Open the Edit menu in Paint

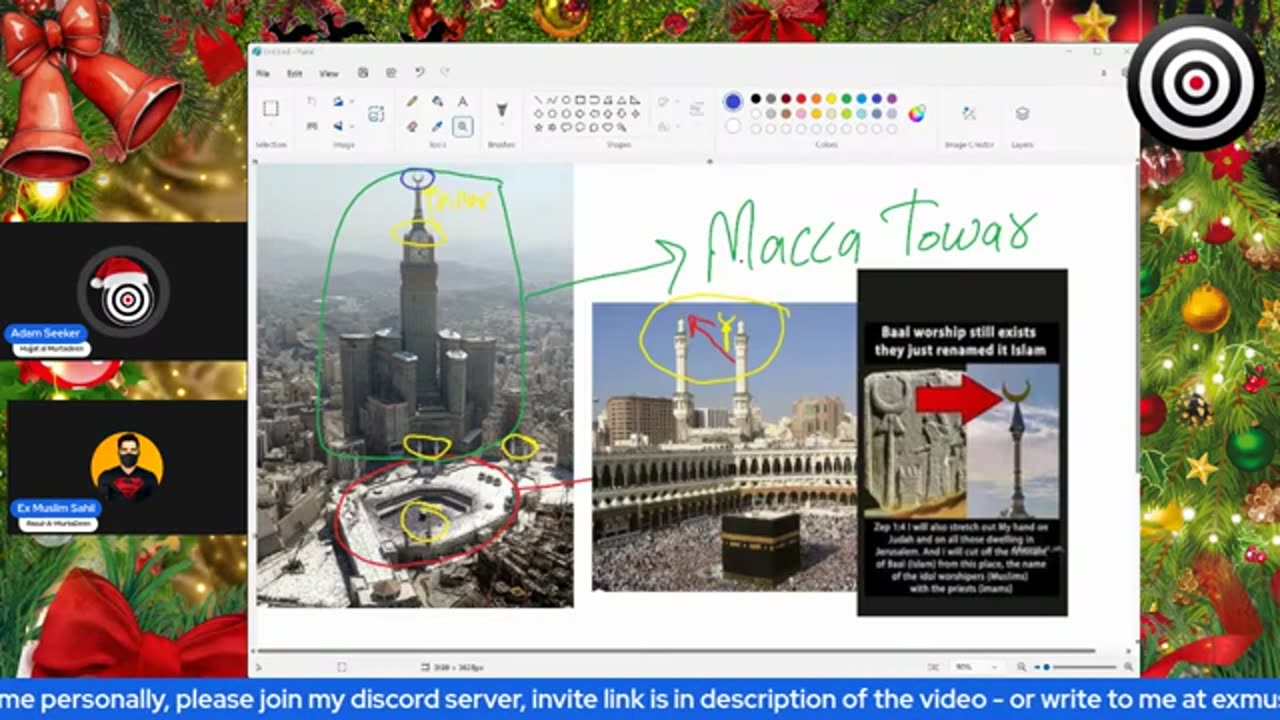[295, 73]
